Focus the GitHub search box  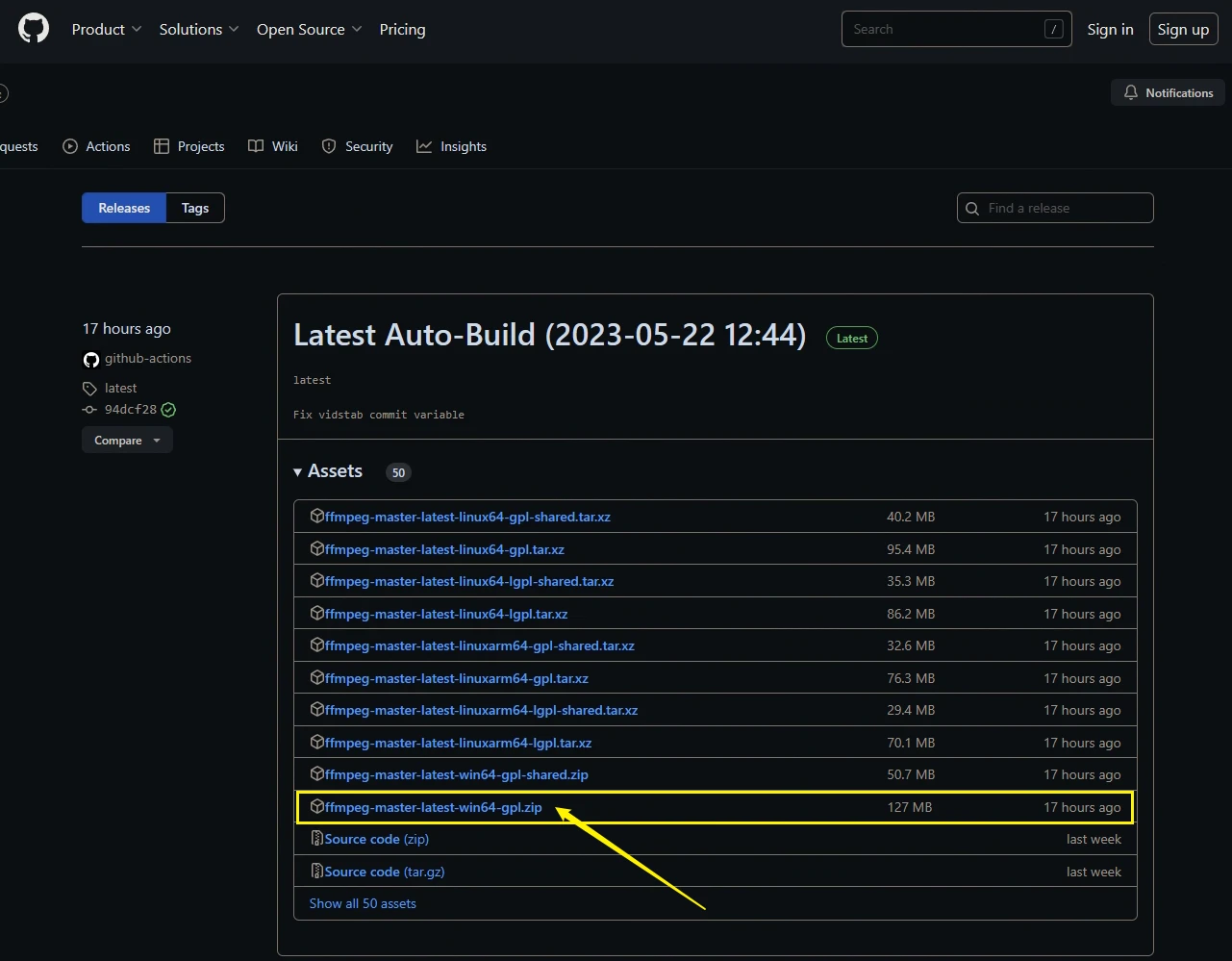(x=956, y=29)
